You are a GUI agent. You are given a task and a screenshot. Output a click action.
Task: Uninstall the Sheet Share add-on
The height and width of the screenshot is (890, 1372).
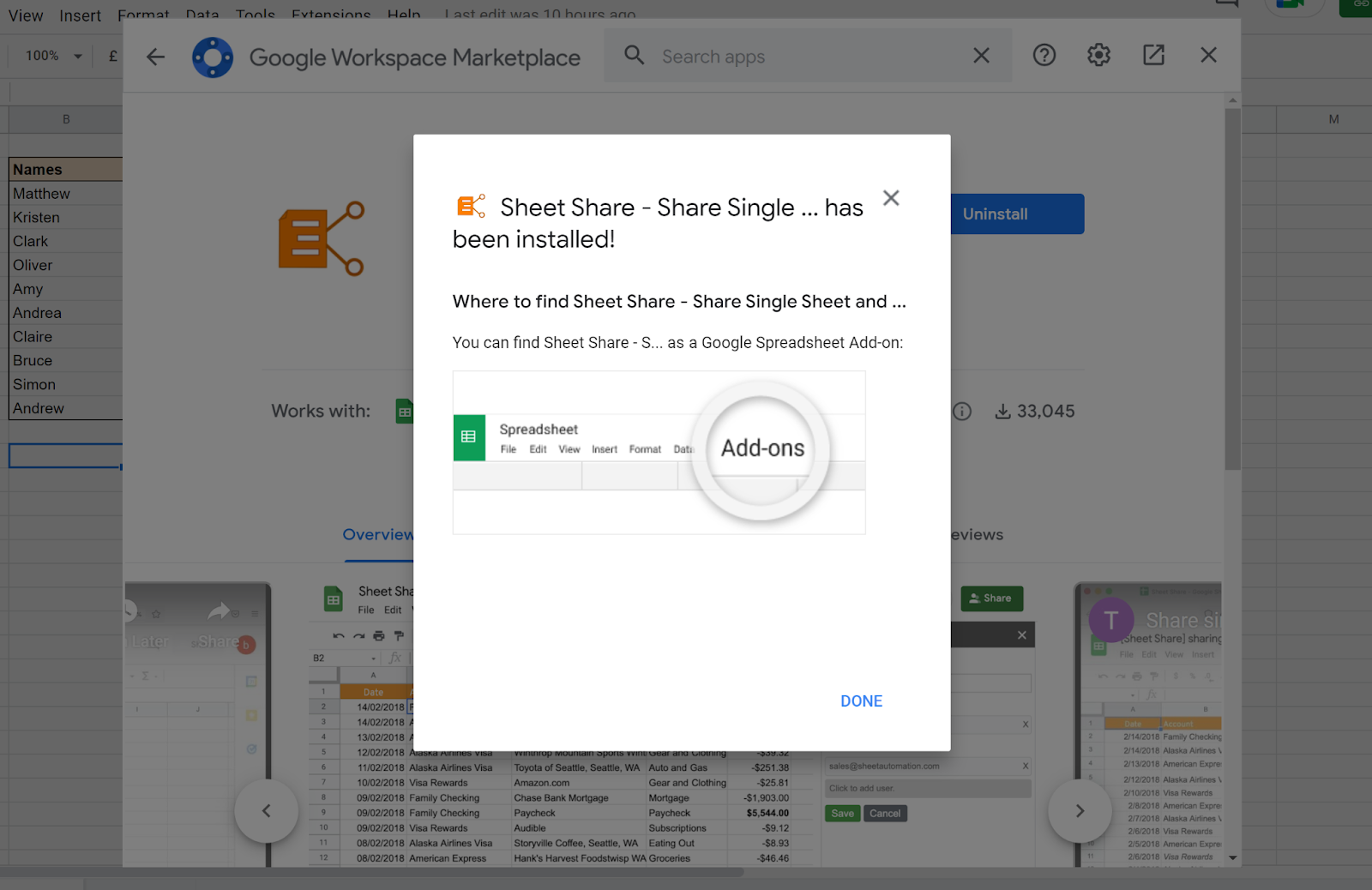(1017, 214)
